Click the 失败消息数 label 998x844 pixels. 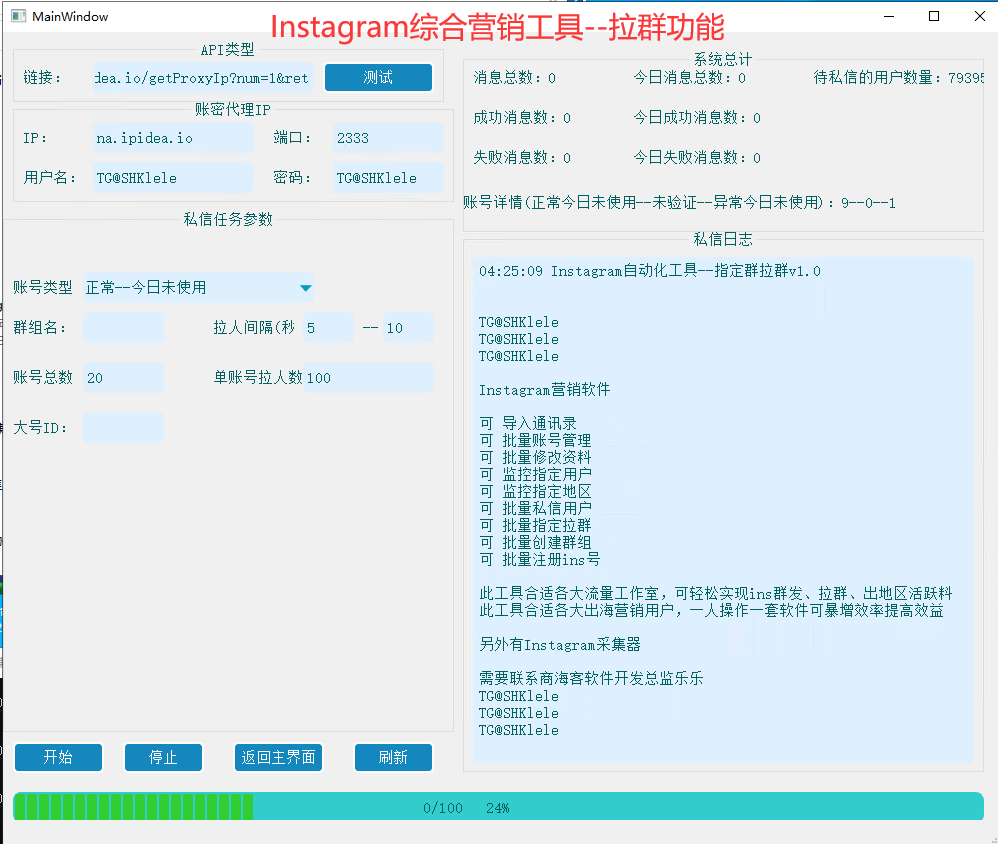(522, 158)
